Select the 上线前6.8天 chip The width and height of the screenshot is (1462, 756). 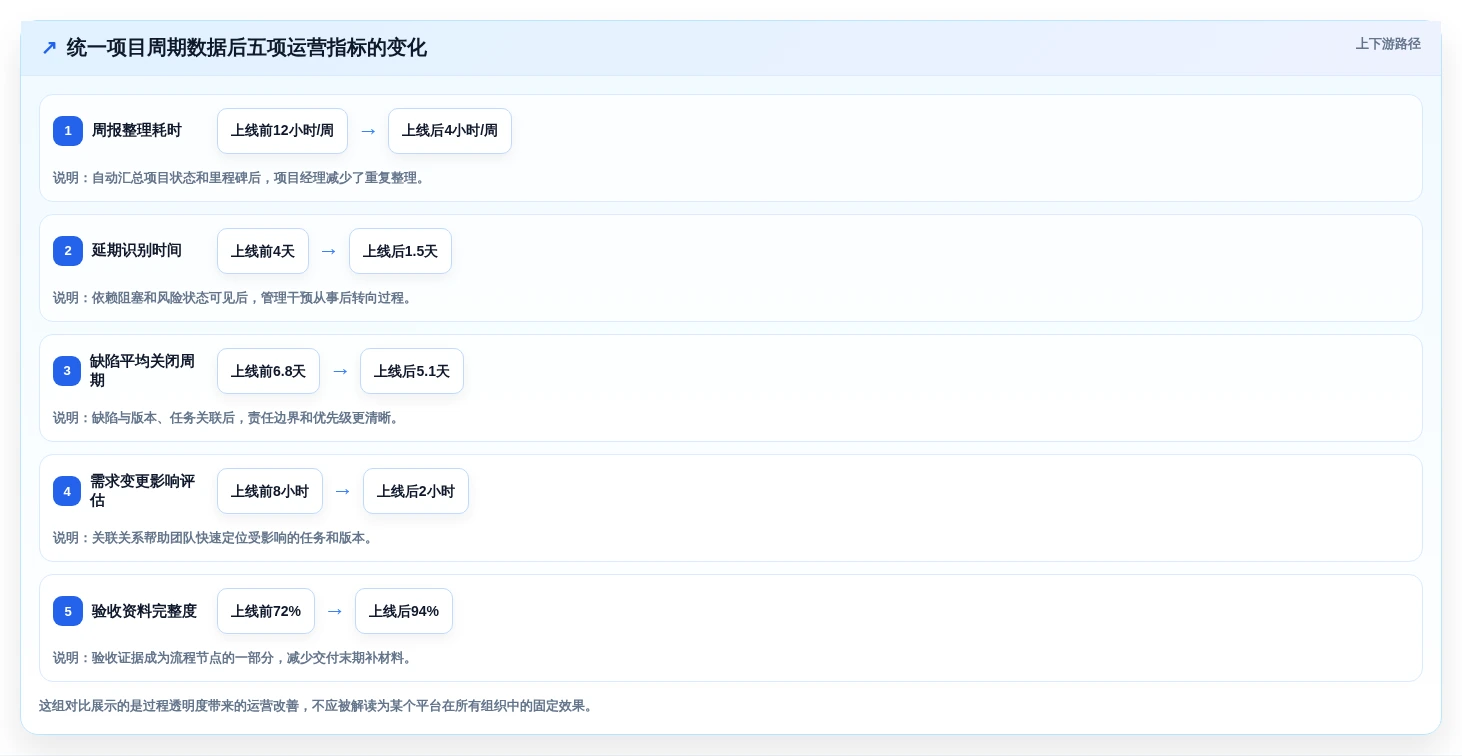click(268, 371)
